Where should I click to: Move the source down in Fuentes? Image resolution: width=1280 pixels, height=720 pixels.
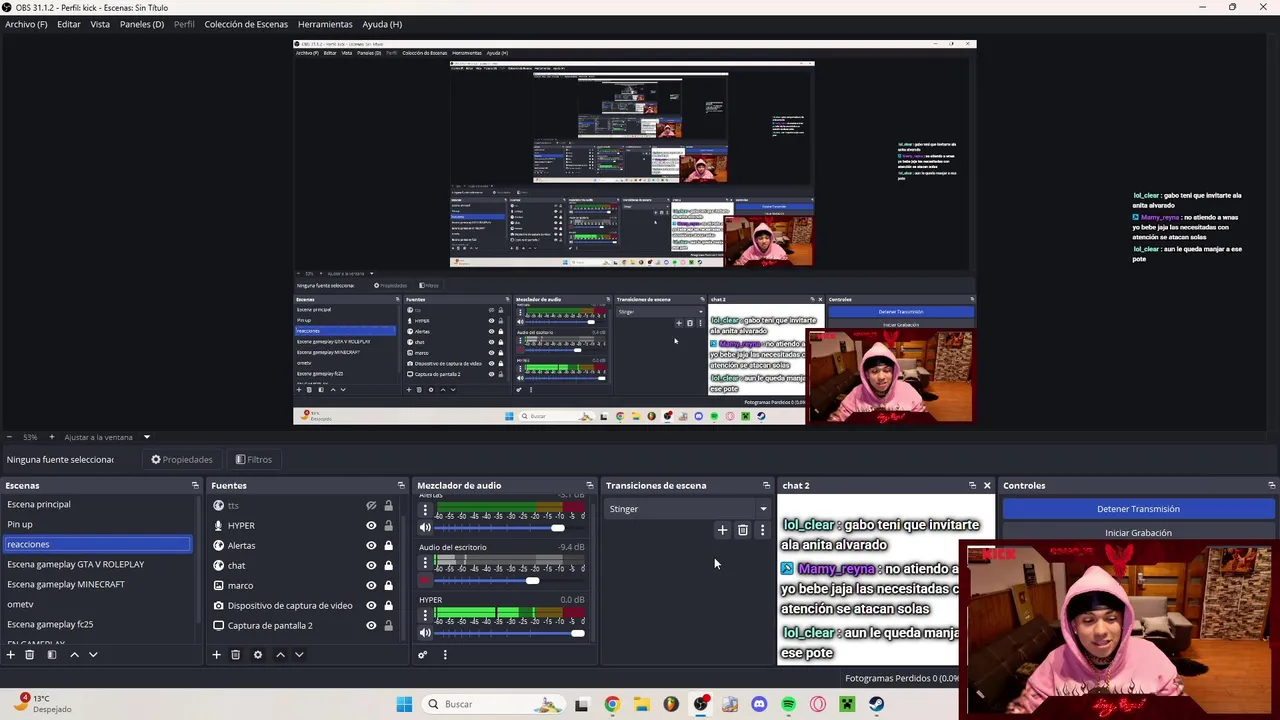click(299, 654)
